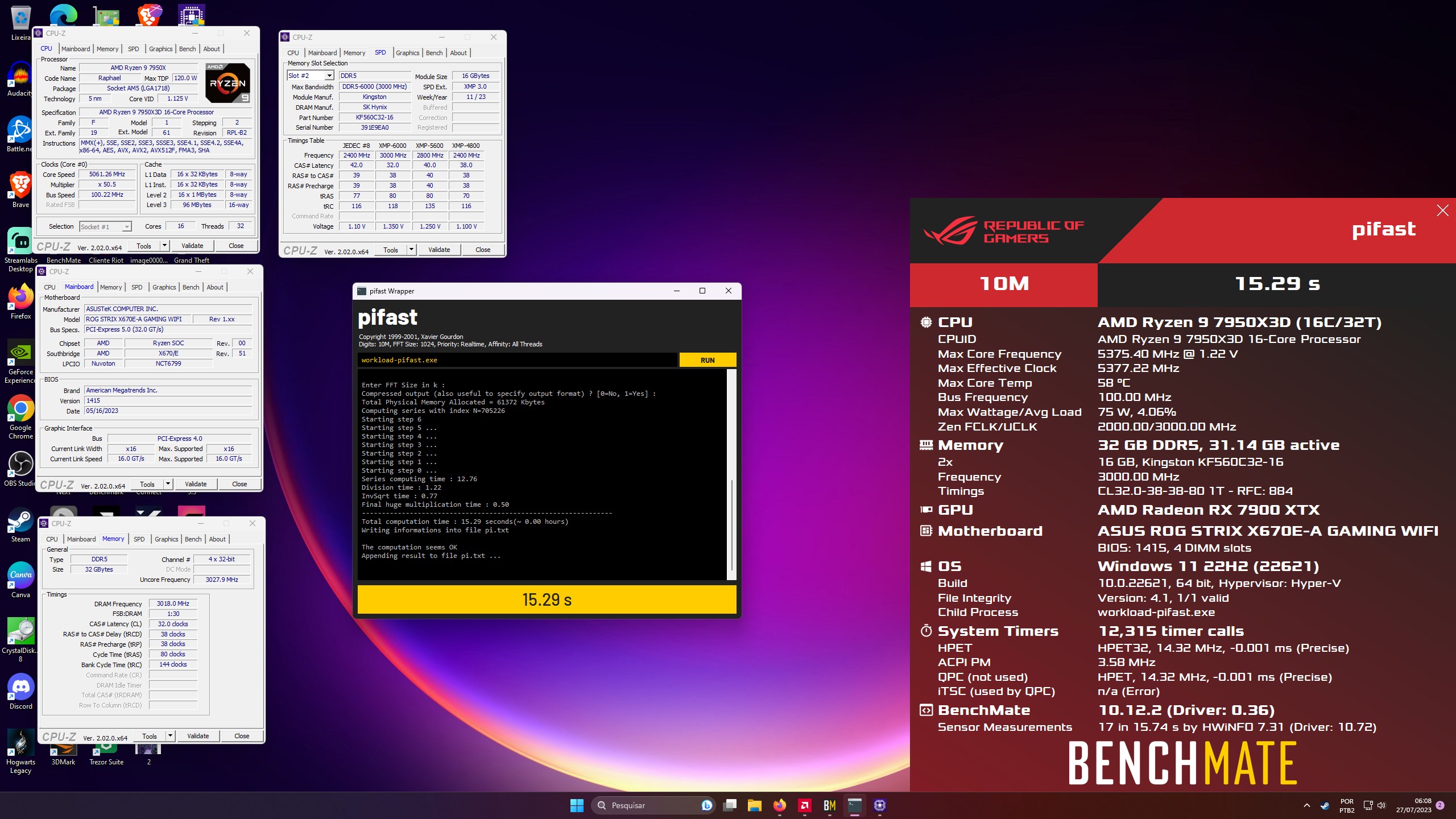Viewport: 1456px width, 819px height.
Task: Open the Recycle Bin (Lixeira) desktop icon
Action: coord(20,23)
